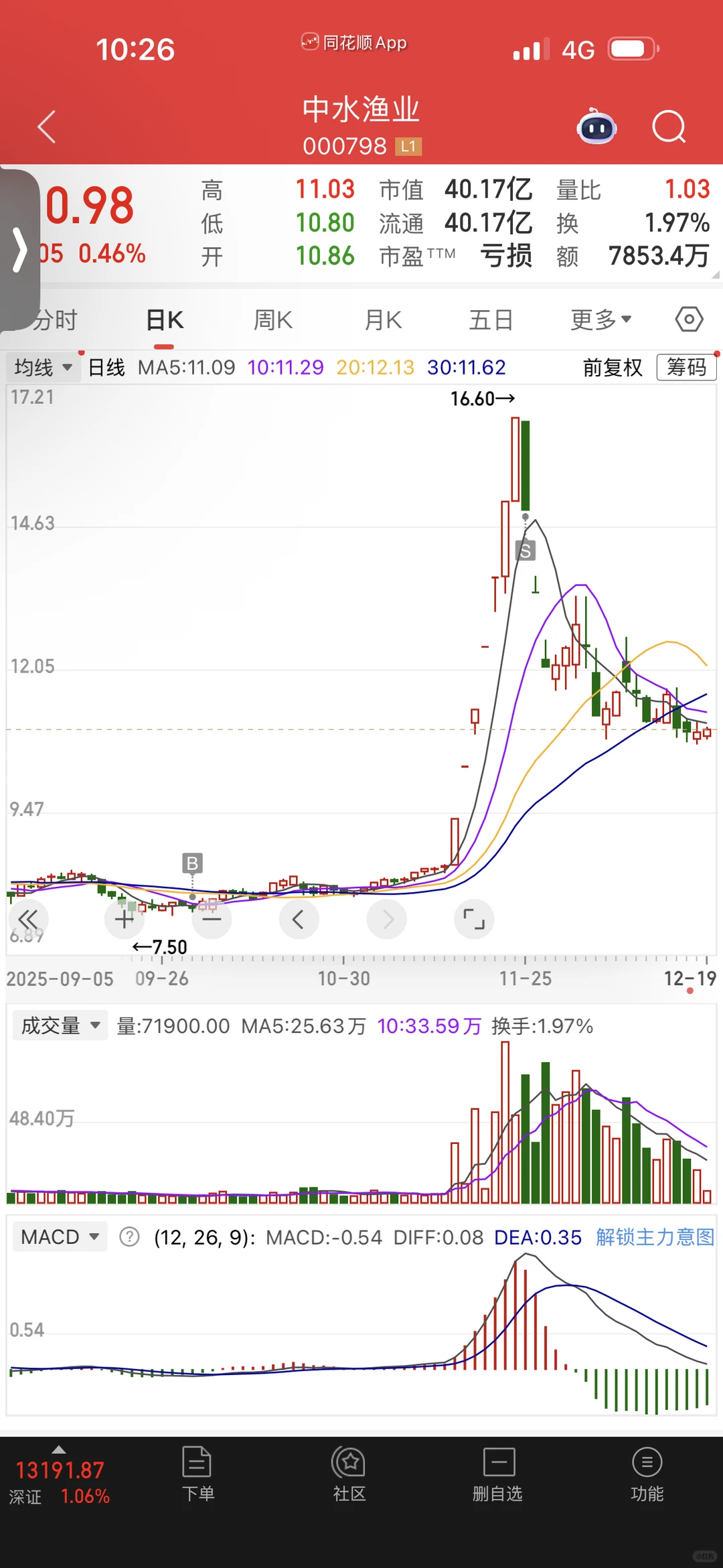Image resolution: width=723 pixels, height=1568 pixels.
Task: Tap 同花顺App return link in status bar
Action: (353, 43)
